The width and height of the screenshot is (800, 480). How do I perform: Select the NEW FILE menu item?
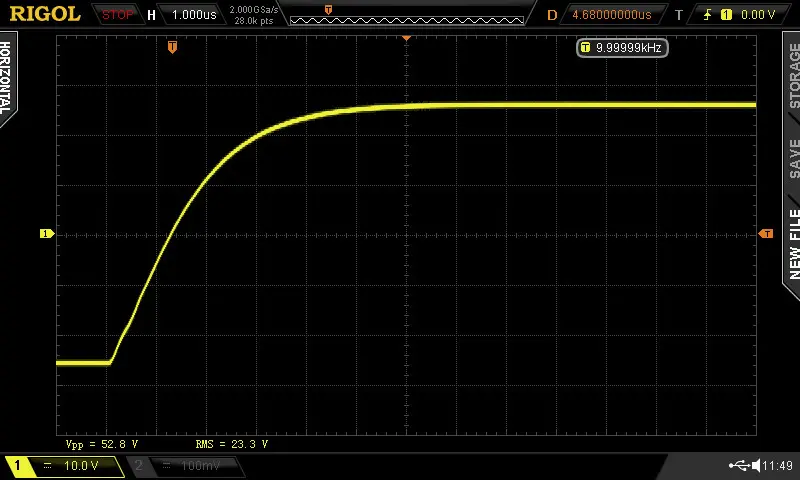(x=794, y=244)
